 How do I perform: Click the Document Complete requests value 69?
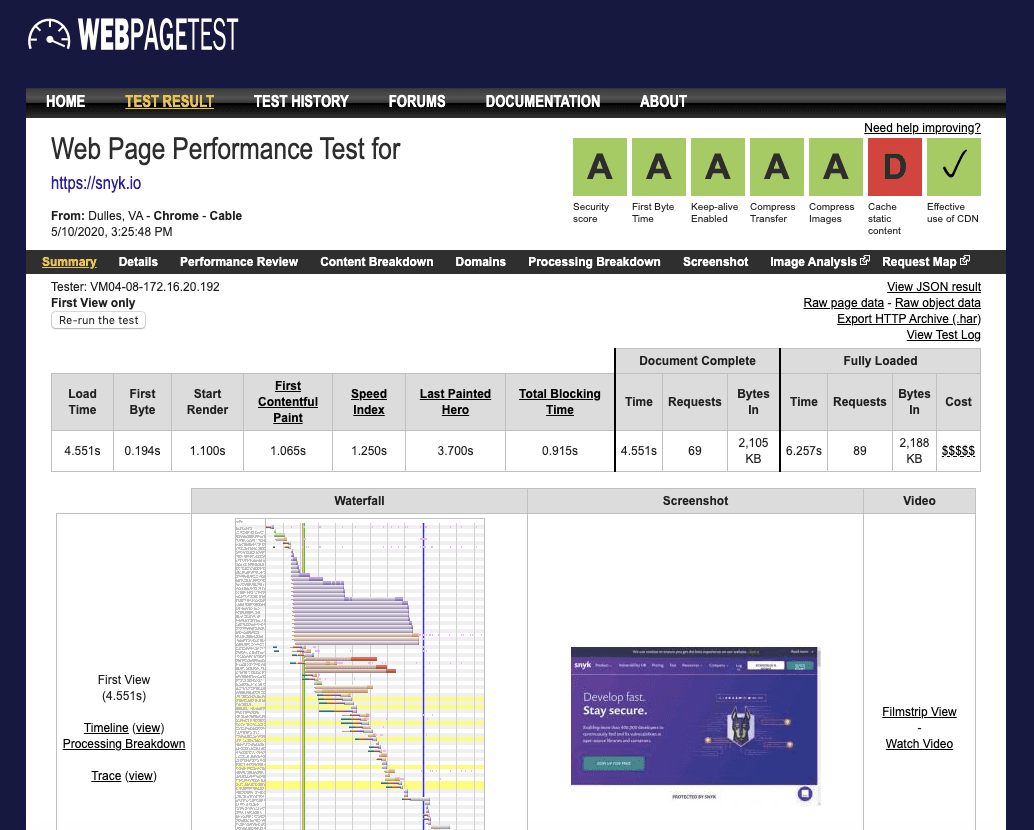(695, 451)
